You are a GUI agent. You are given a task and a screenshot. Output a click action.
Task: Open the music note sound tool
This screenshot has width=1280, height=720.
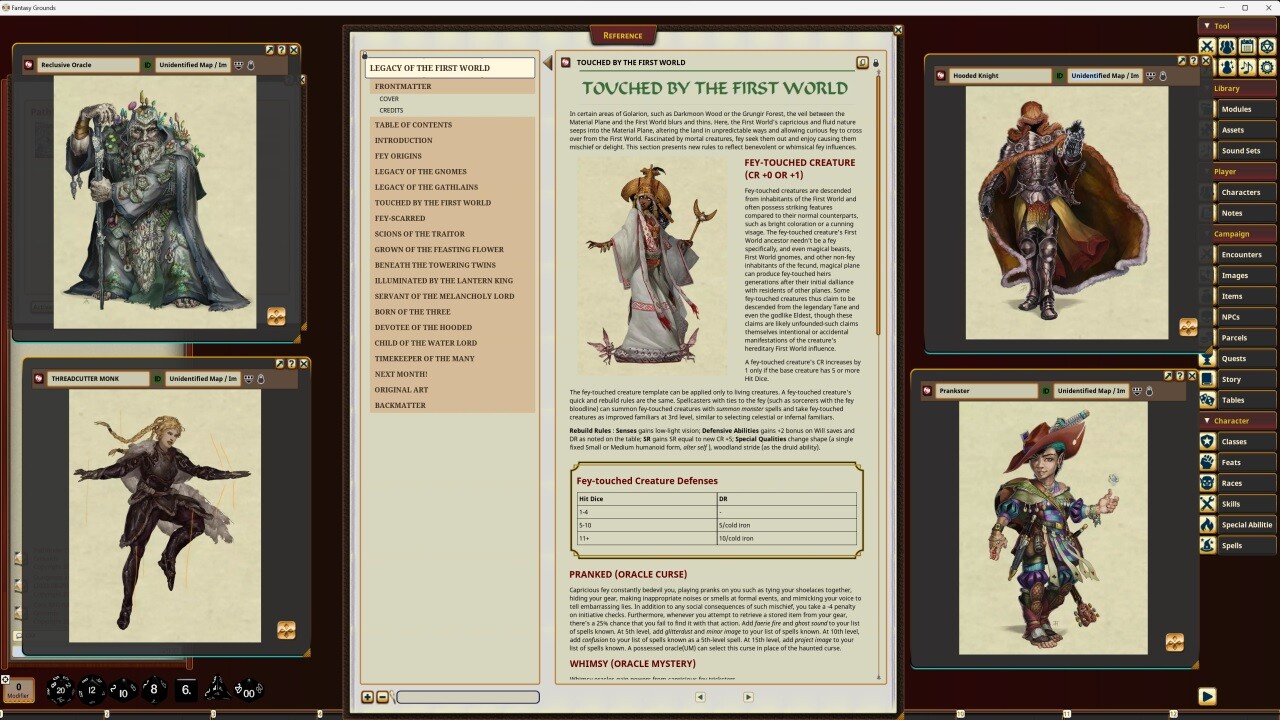pyautogui.click(x=1246, y=67)
